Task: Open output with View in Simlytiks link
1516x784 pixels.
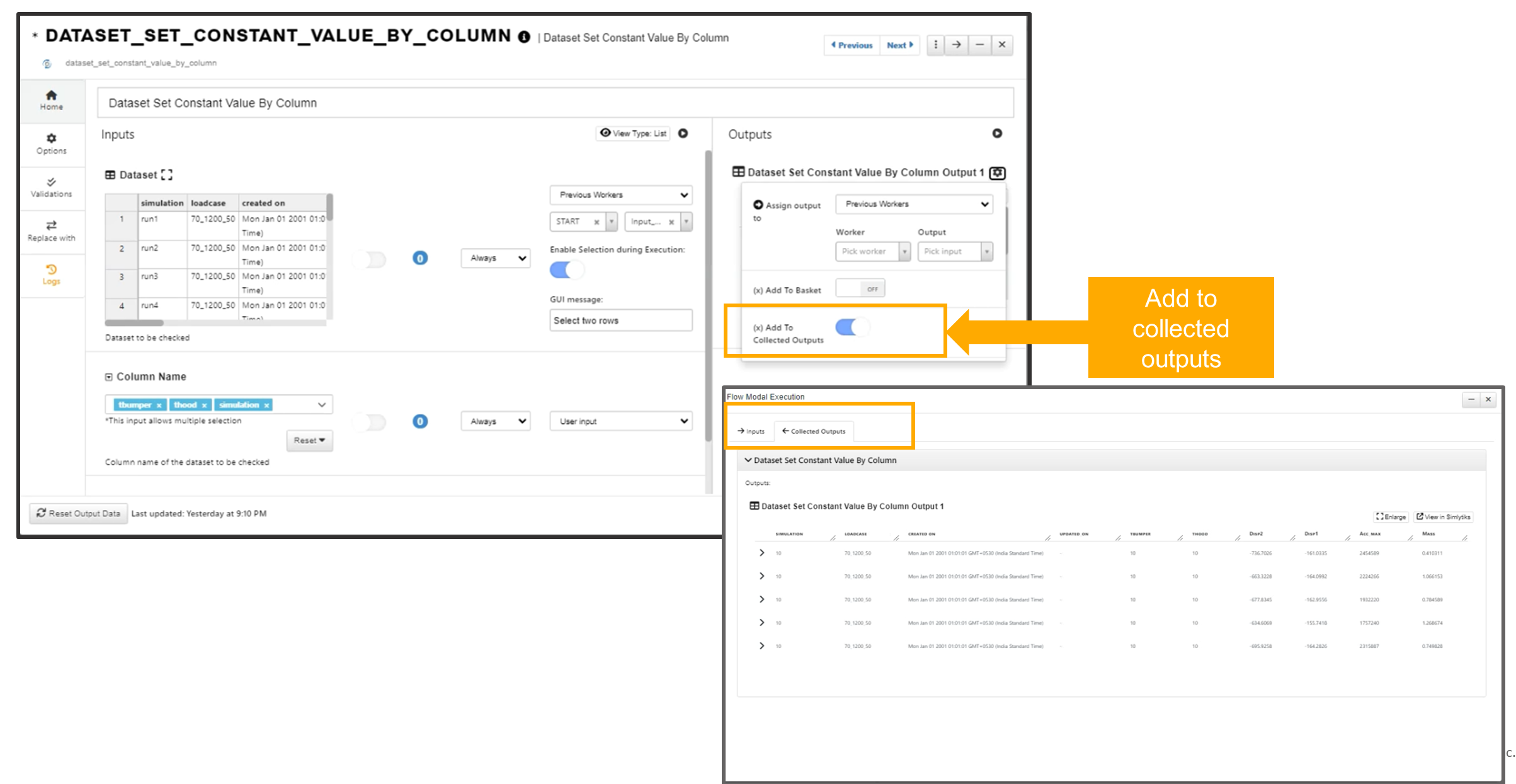Action: [x=1443, y=516]
